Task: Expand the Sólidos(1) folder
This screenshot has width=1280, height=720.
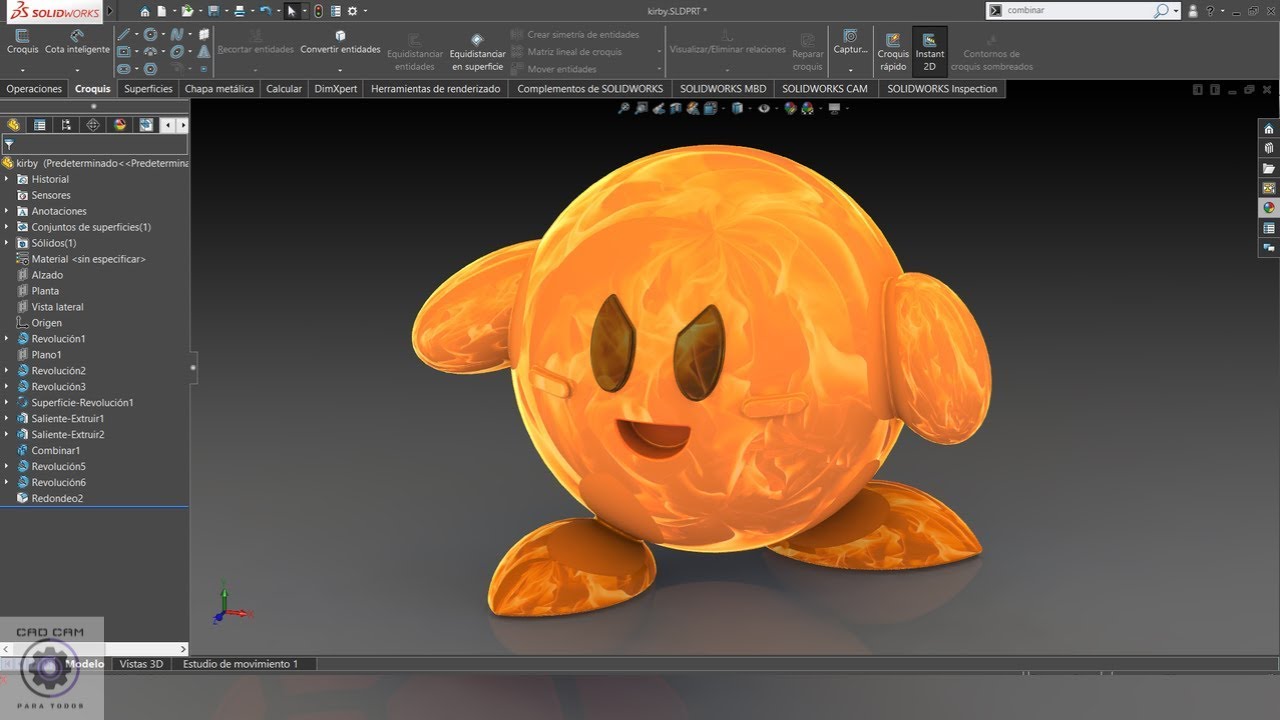Action: point(6,243)
